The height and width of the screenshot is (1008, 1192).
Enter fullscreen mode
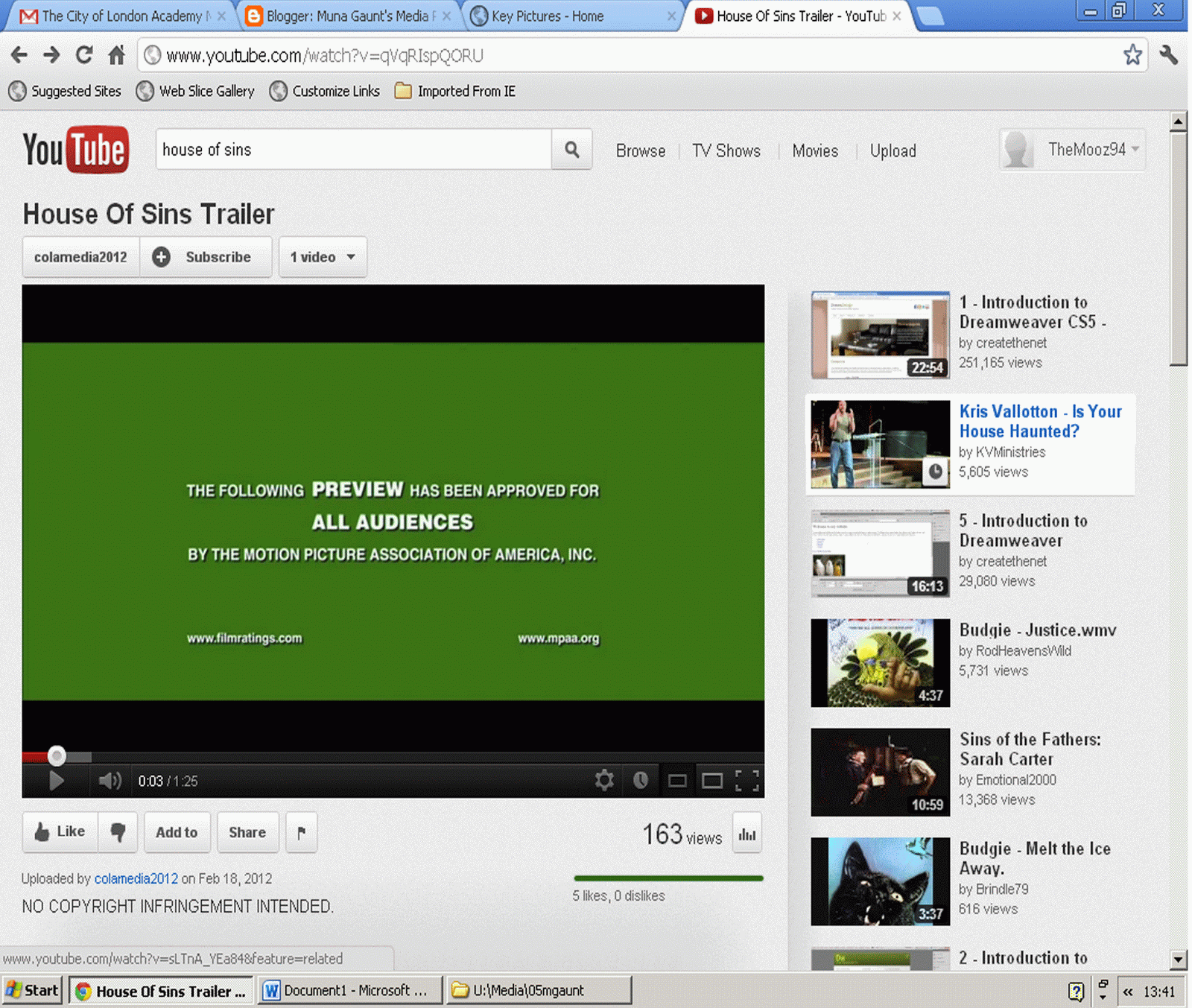[x=747, y=781]
